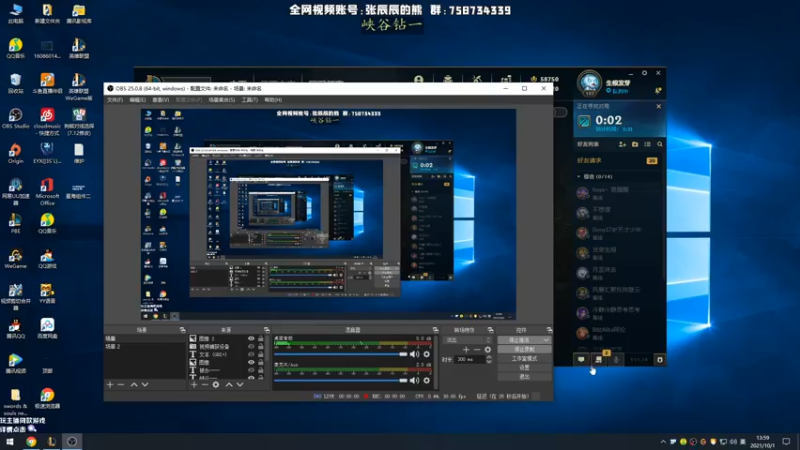Toggle lock on 图像 2 source
The image size is (800, 450).
pos(261,338)
